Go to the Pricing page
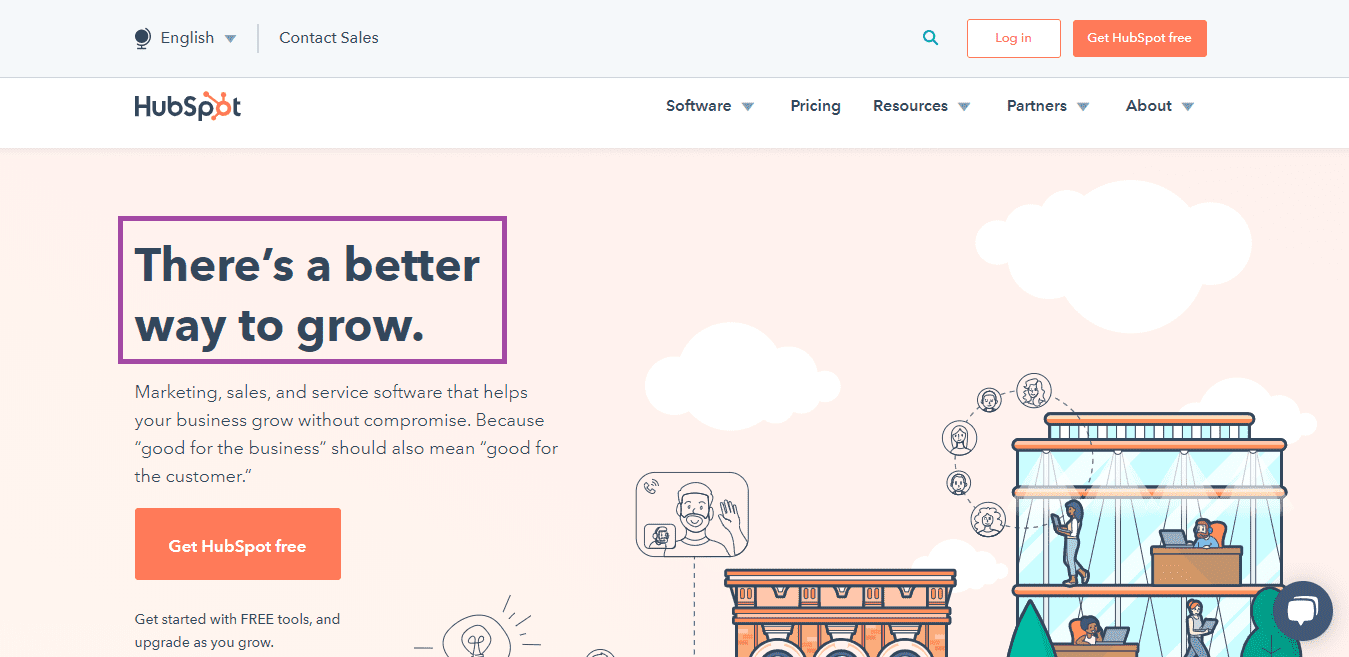This screenshot has height=657, width=1349. [815, 106]
